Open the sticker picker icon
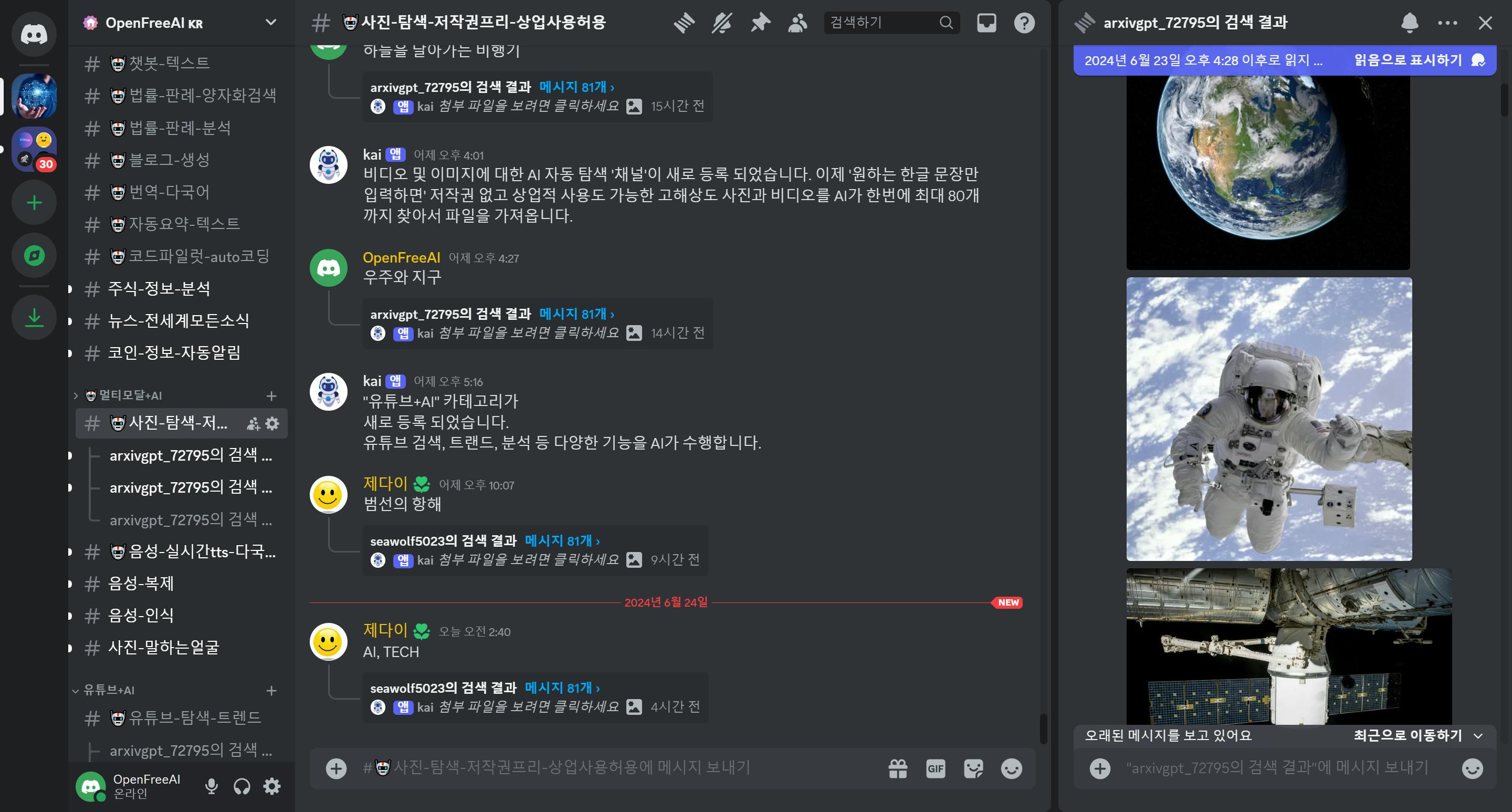This screenshot has height=812, width=1512. (974, 768)
